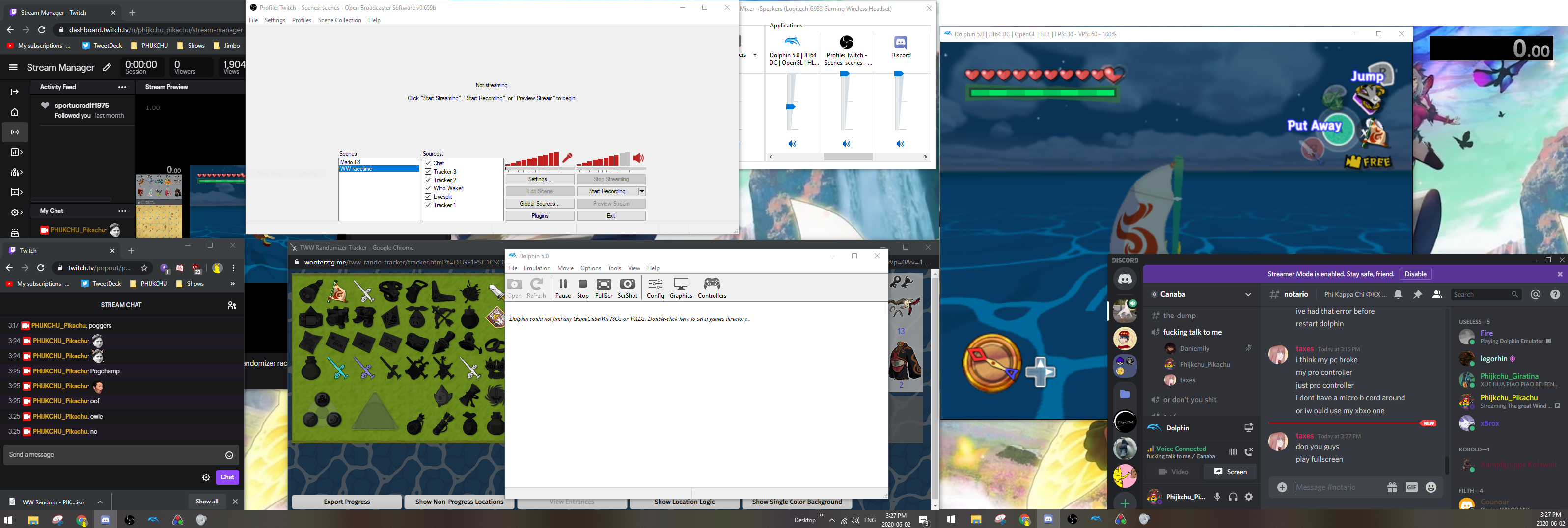Open the GIF picker in Discord
This screenshot has width=1568, height=528.
point(1411,487)
